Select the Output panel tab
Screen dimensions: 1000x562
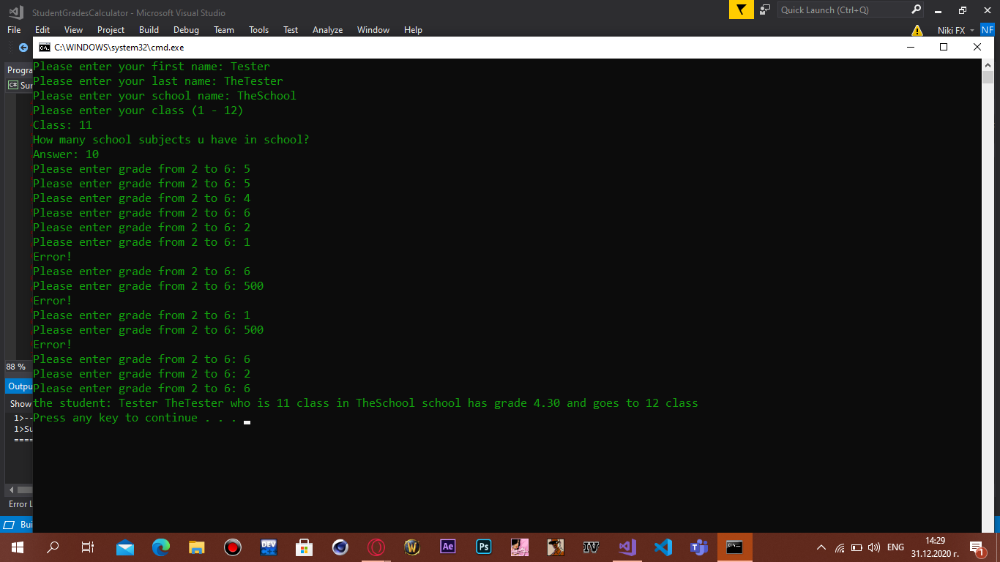(19, 387)
